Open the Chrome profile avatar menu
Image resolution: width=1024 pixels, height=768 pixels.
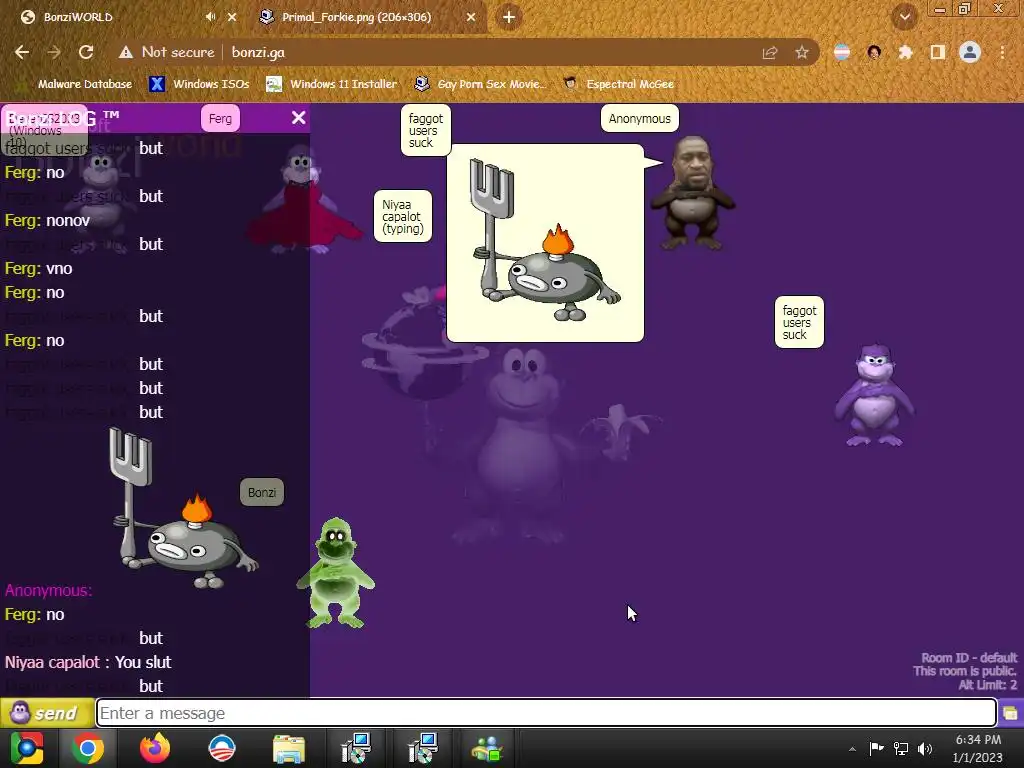click(x=970, y=52)
